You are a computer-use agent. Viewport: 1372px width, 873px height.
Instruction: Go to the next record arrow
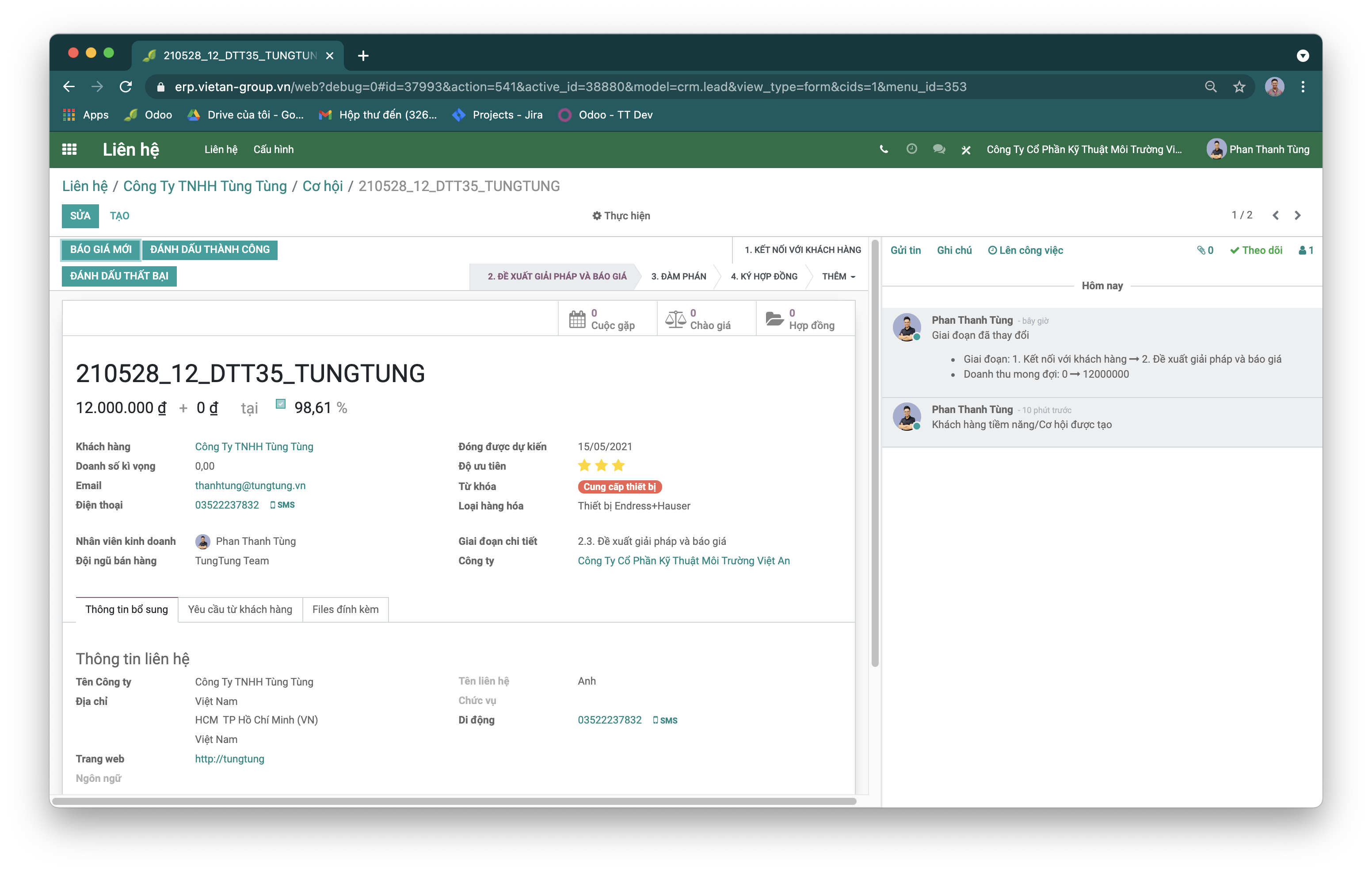pyautogui.click(x=1297, y=215)
